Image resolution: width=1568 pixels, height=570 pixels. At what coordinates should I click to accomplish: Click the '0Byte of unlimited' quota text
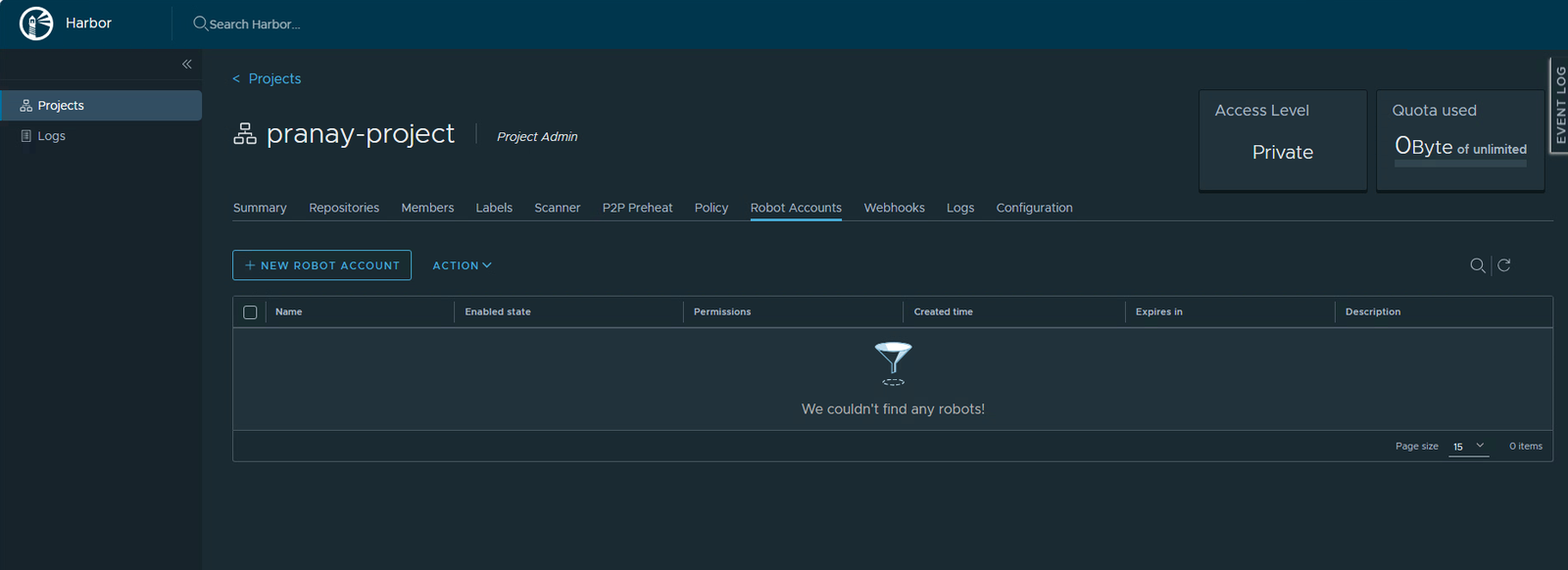1460,147
